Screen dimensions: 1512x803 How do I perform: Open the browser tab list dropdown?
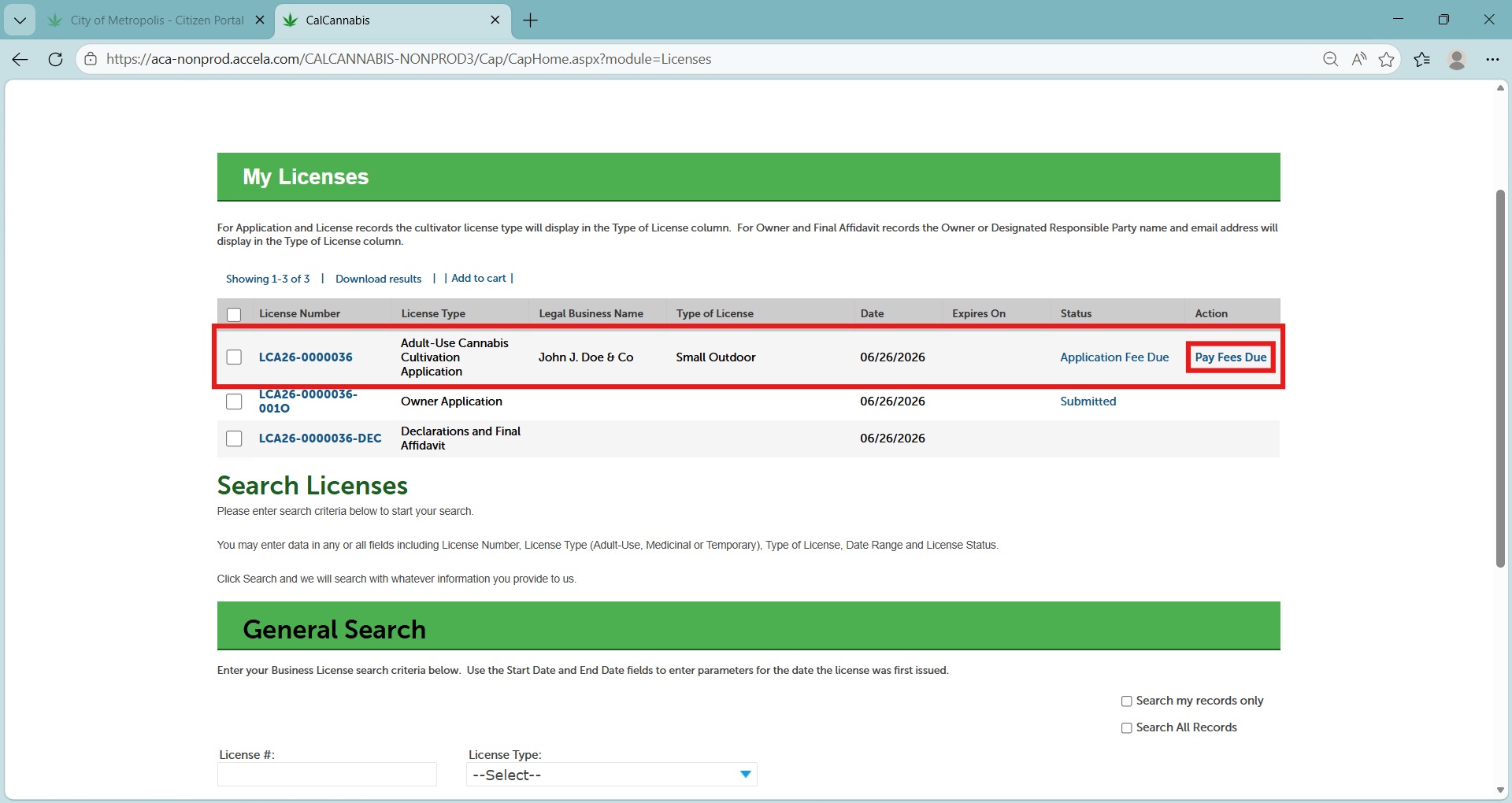tap(20, 20)
